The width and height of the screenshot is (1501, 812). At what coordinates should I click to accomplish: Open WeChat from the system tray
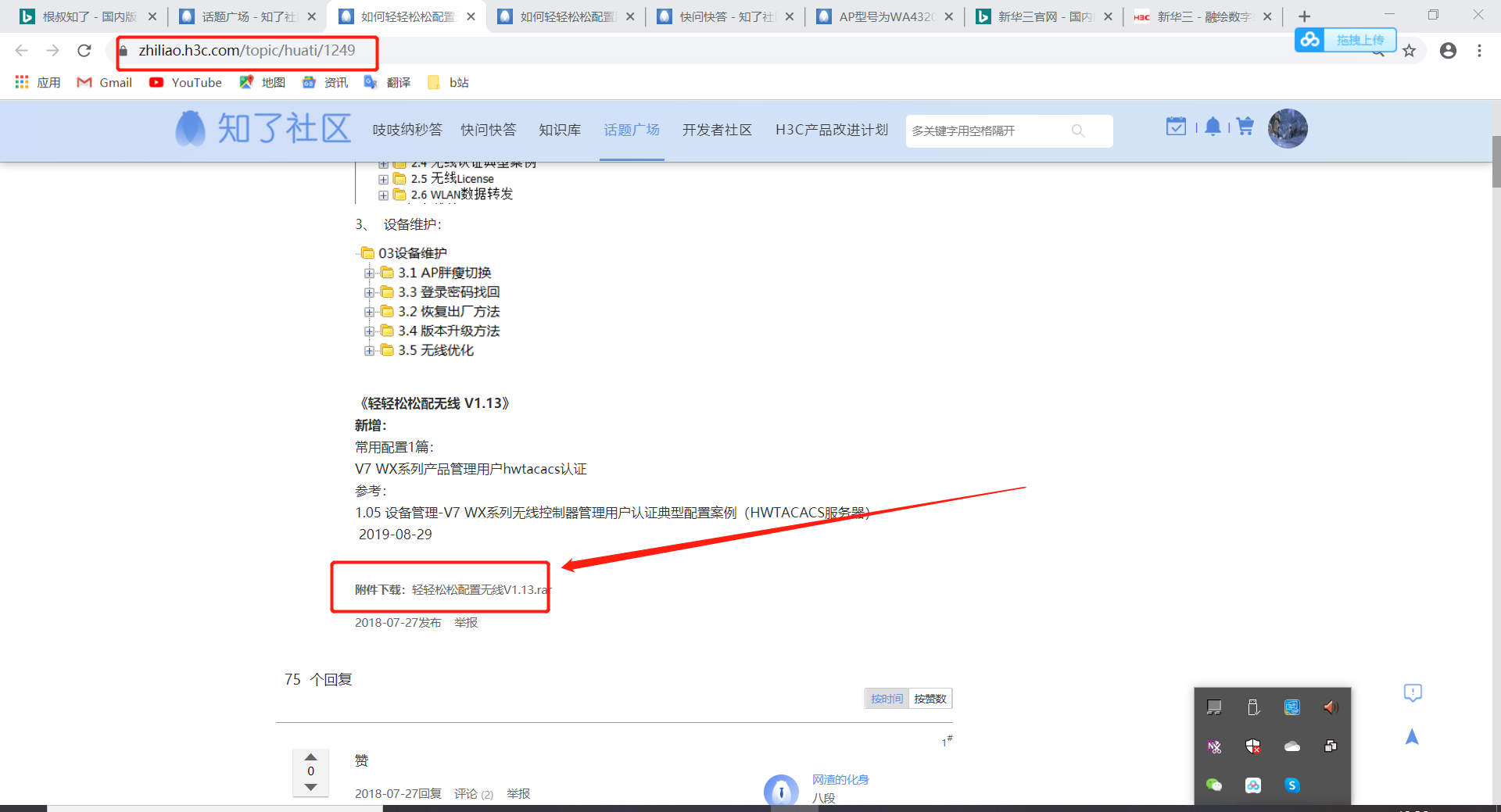coord(1214,785)
